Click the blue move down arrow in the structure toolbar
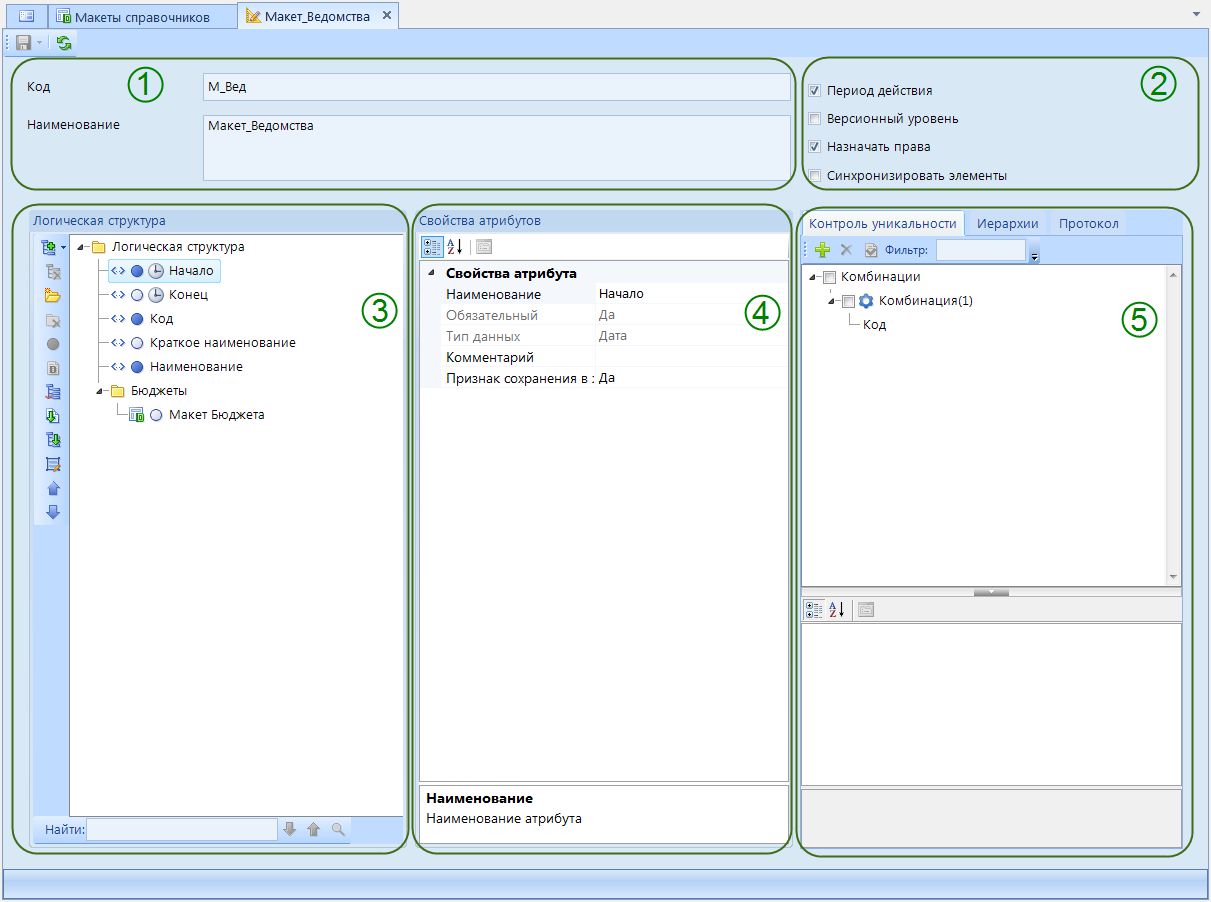1211x902 pixels. tap(53, 513)
